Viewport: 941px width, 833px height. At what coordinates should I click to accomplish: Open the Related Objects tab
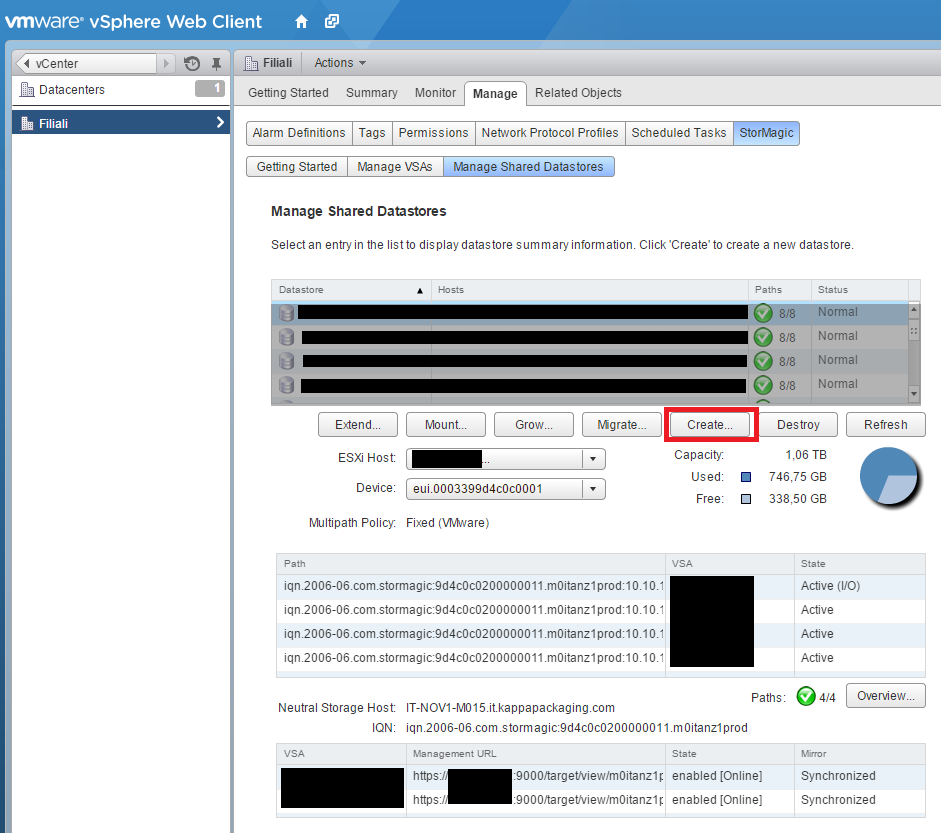click(578, 93)
